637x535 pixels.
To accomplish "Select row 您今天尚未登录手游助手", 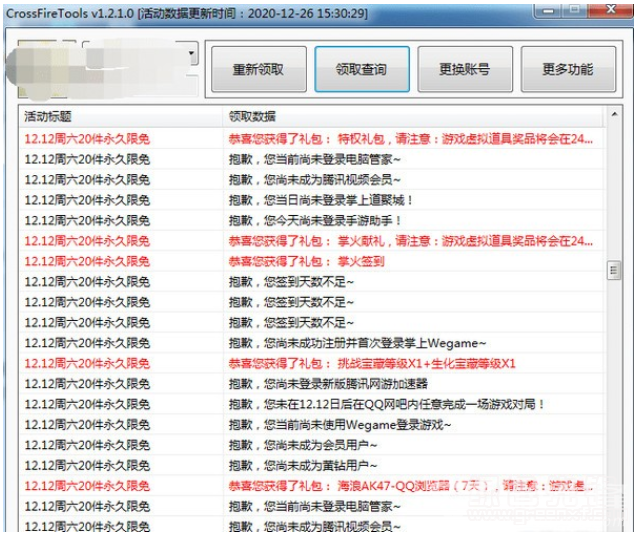I will 312,221.
